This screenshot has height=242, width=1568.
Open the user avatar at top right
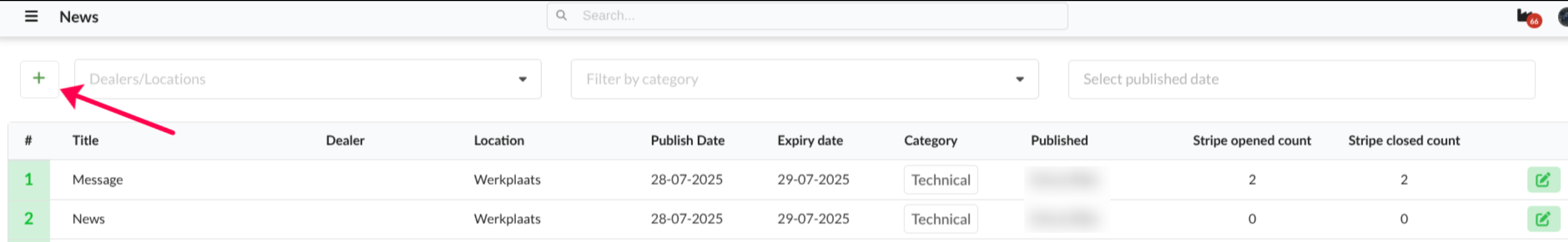[x=1563, y=17]
